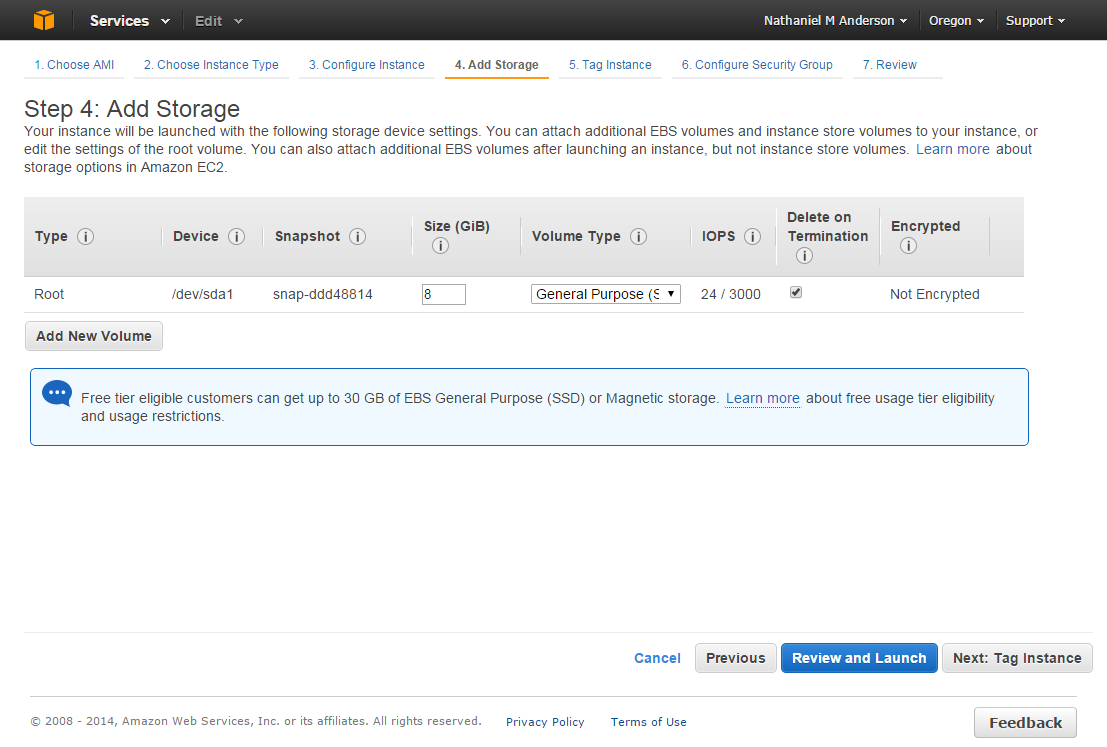Open the Support dropdown menu
This screenshot has height=747, width=1107.
pyautogui.click(x=1035, y=20)
